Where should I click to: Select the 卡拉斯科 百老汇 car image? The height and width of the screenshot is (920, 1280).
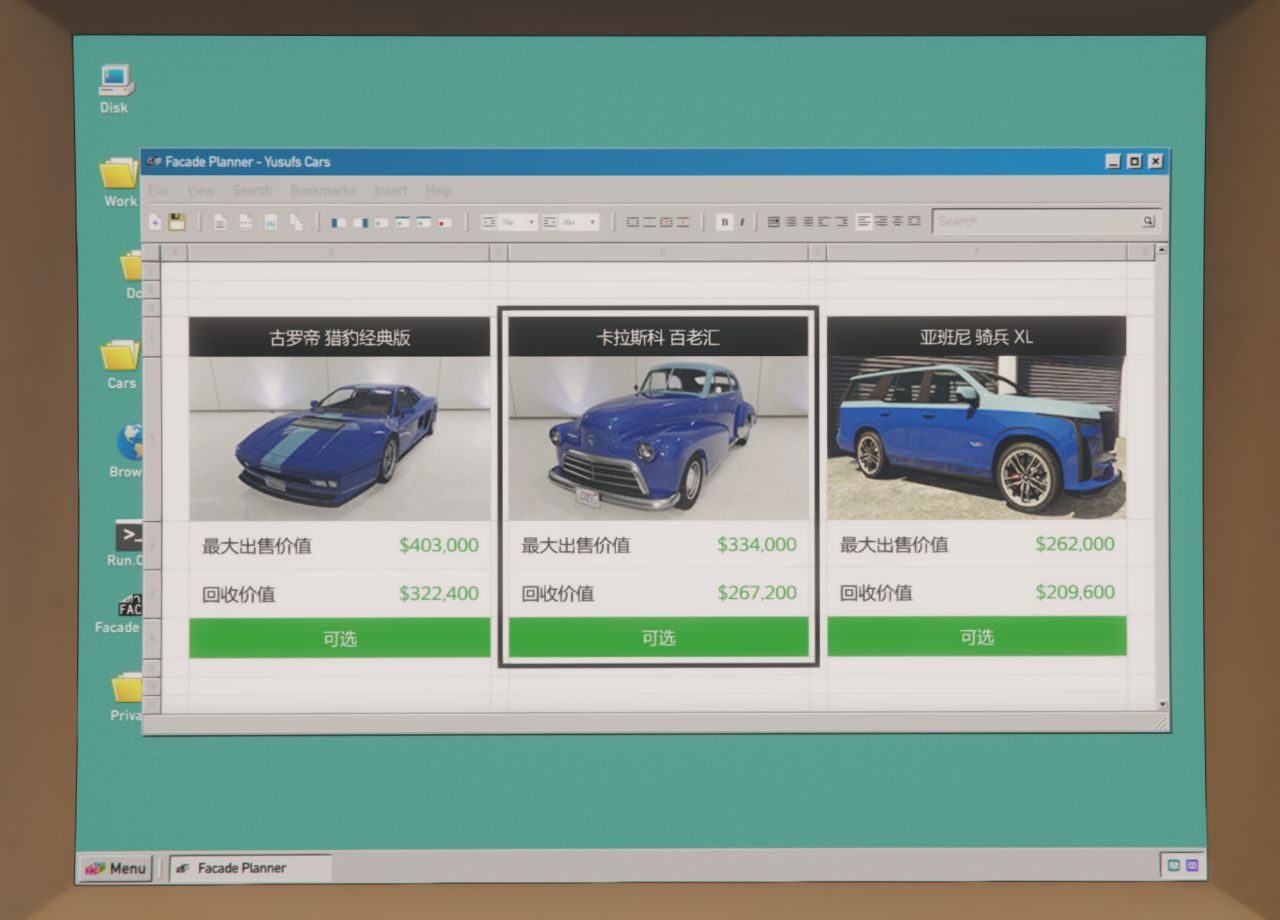pos(658,438)
